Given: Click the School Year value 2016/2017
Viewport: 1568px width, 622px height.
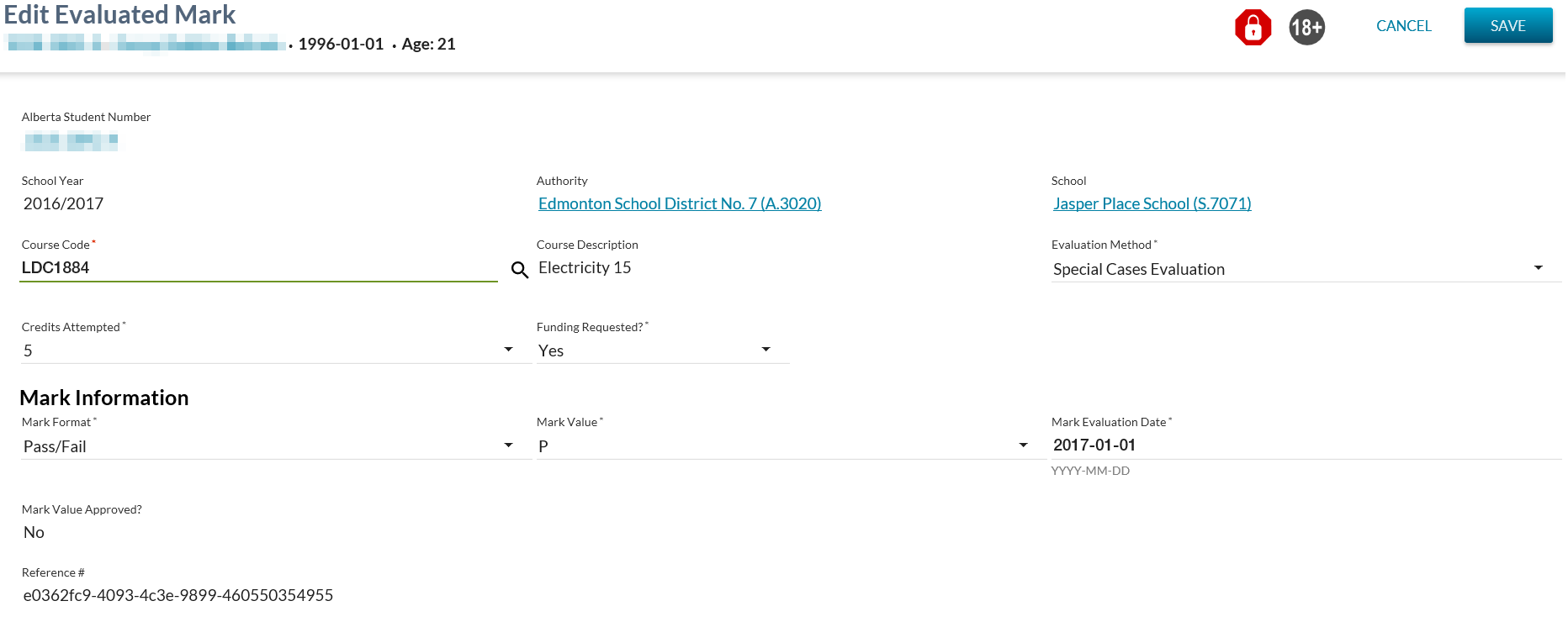Looking at the screenshot, I should pos(64,203).
